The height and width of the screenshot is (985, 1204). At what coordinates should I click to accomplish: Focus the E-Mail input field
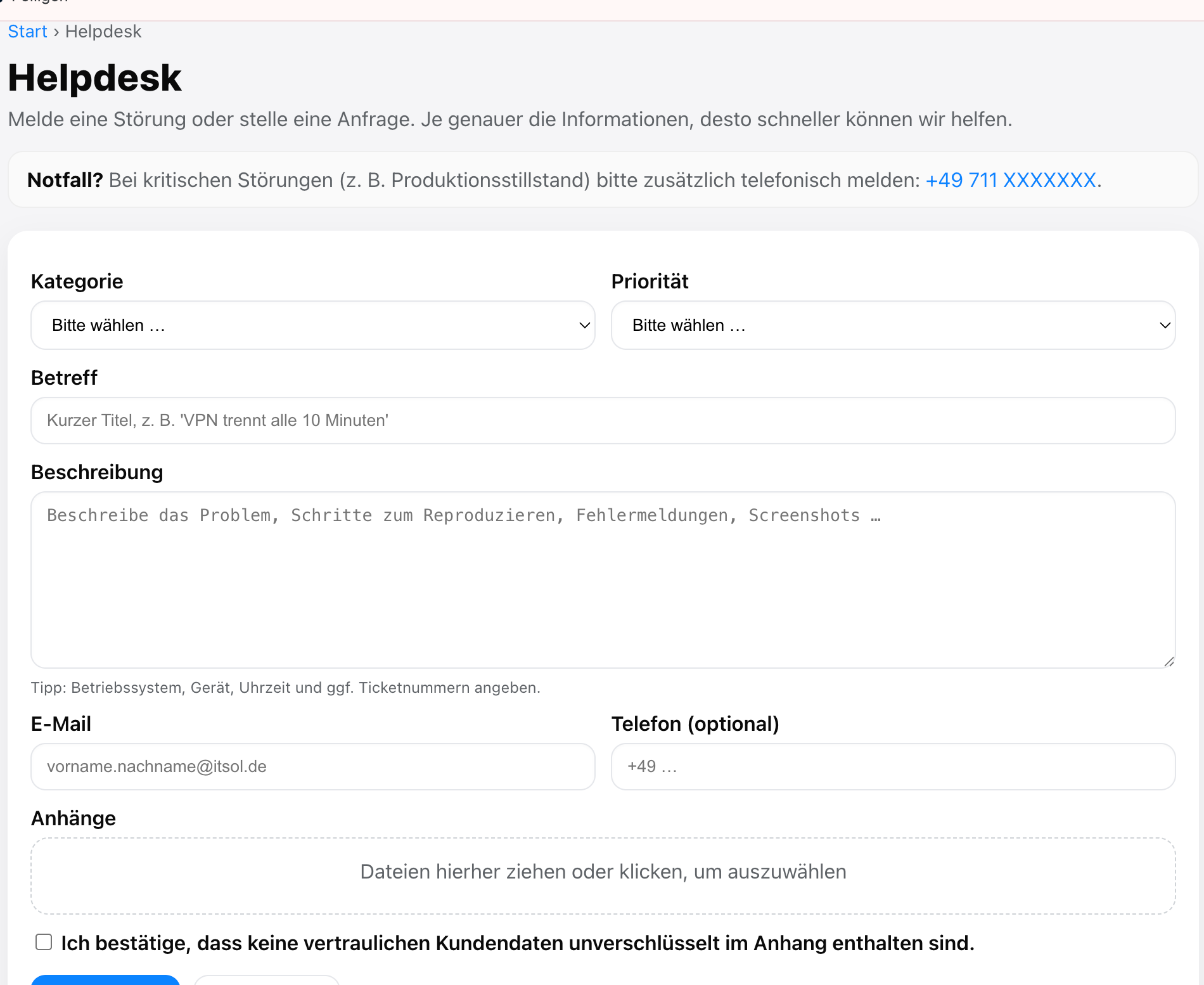point(312,766)
